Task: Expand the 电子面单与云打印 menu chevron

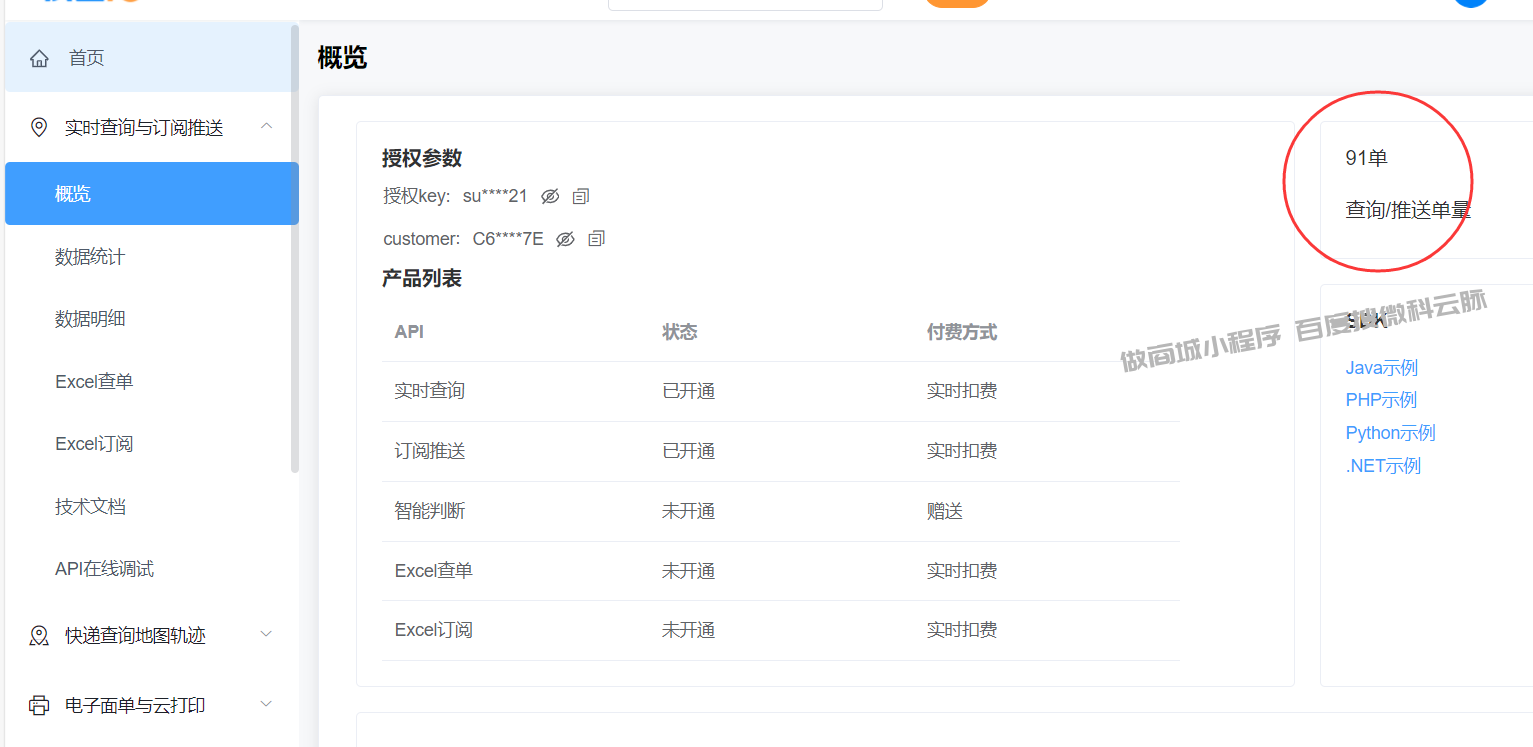Action: coord(266,704)
